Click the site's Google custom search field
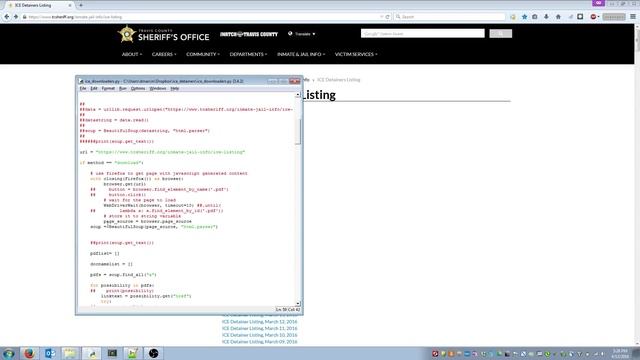640x360 pixels. (422, 33)
